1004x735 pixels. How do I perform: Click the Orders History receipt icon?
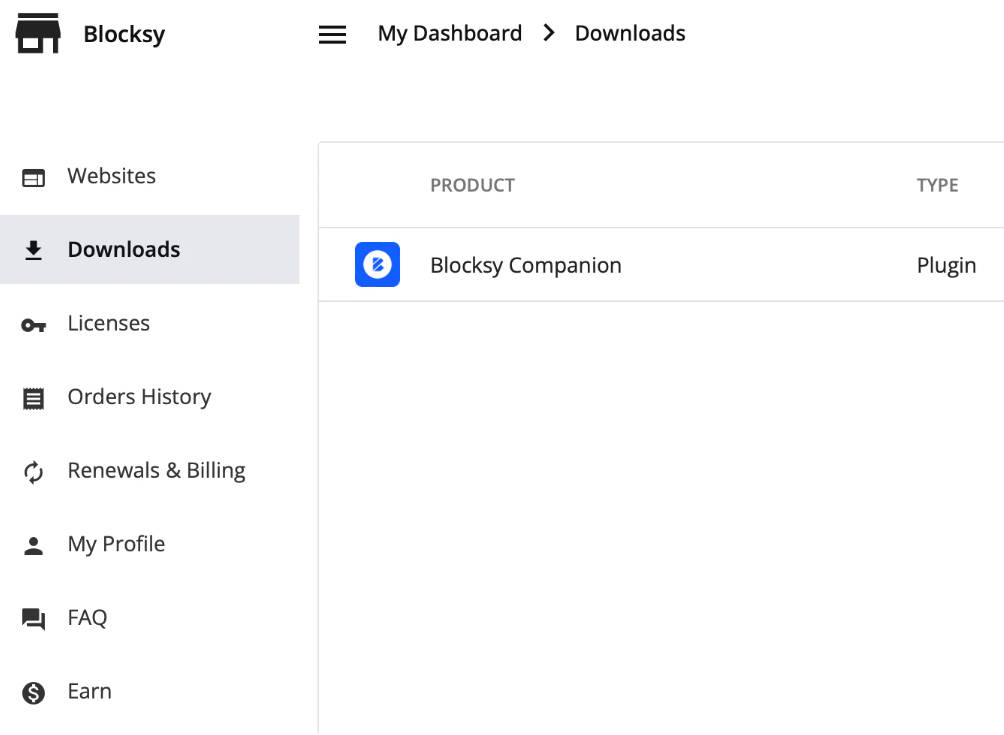click(33, 398)
